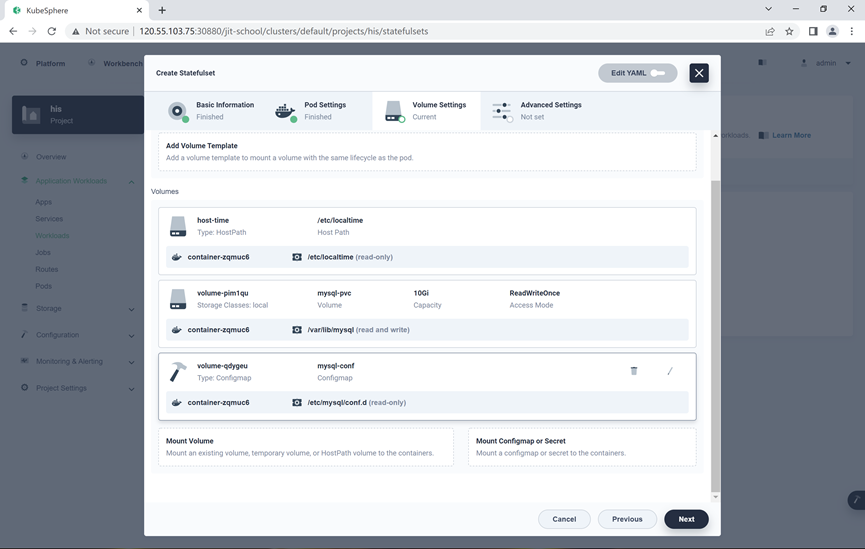Delete the volume-qdygeu configmap volume
Viewport: 865px width, 549px height.
[634, 371]
